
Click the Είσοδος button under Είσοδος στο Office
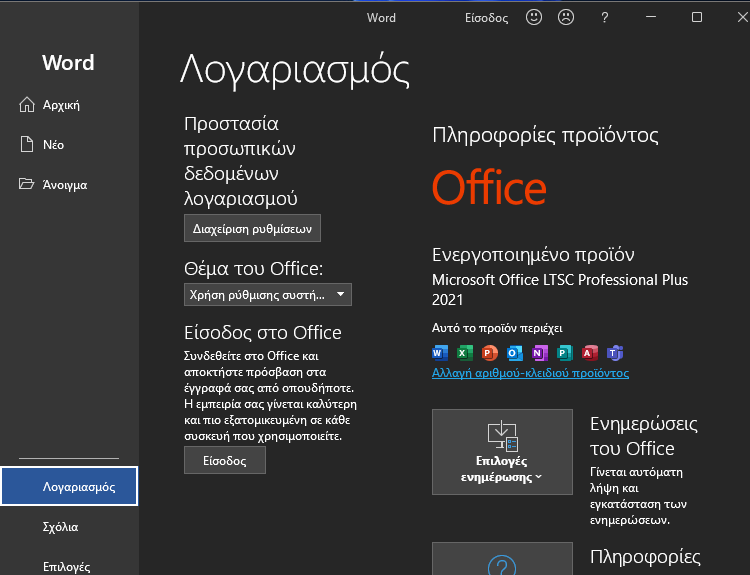tap(225, 460)
